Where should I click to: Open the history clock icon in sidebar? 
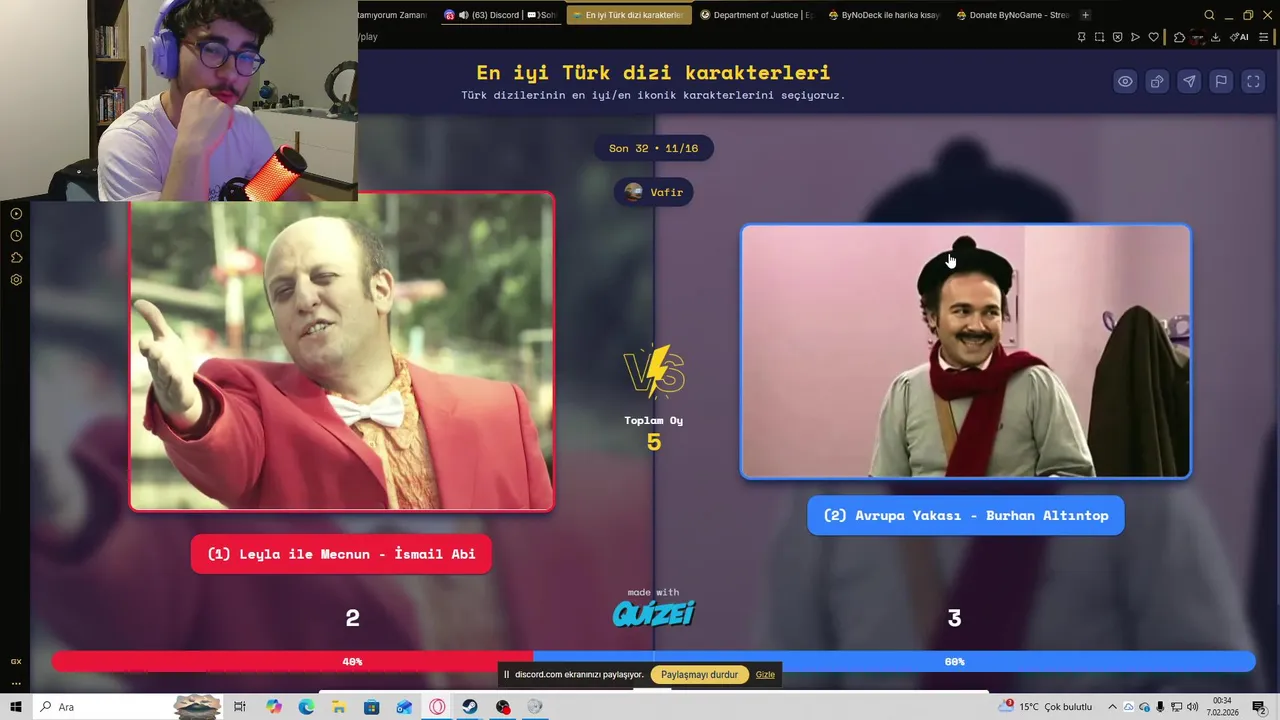point(16,236)
